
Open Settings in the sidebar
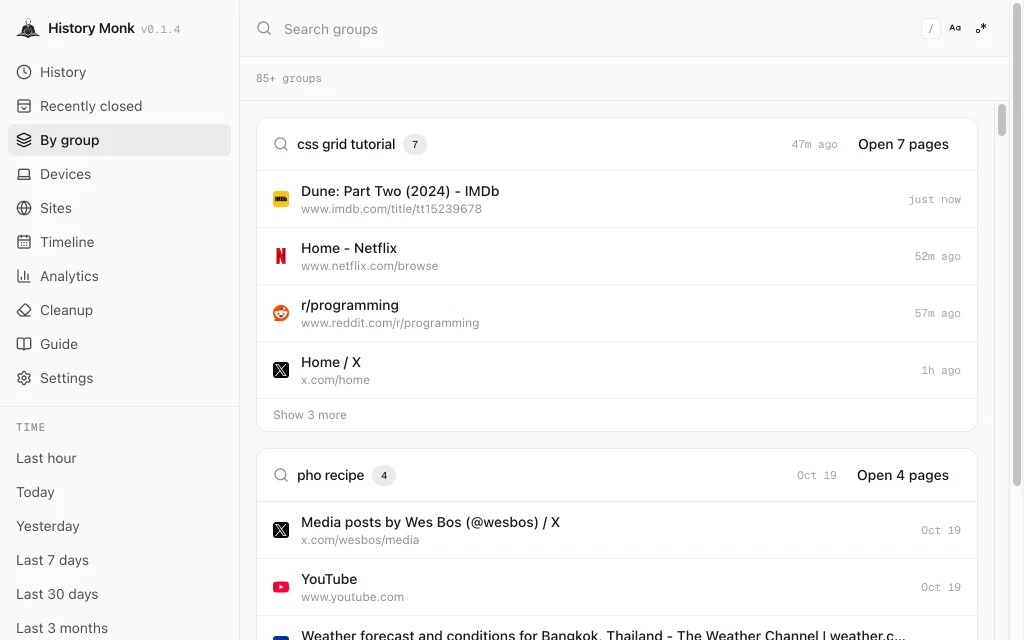pyautogui.click(x=120, y=377)
